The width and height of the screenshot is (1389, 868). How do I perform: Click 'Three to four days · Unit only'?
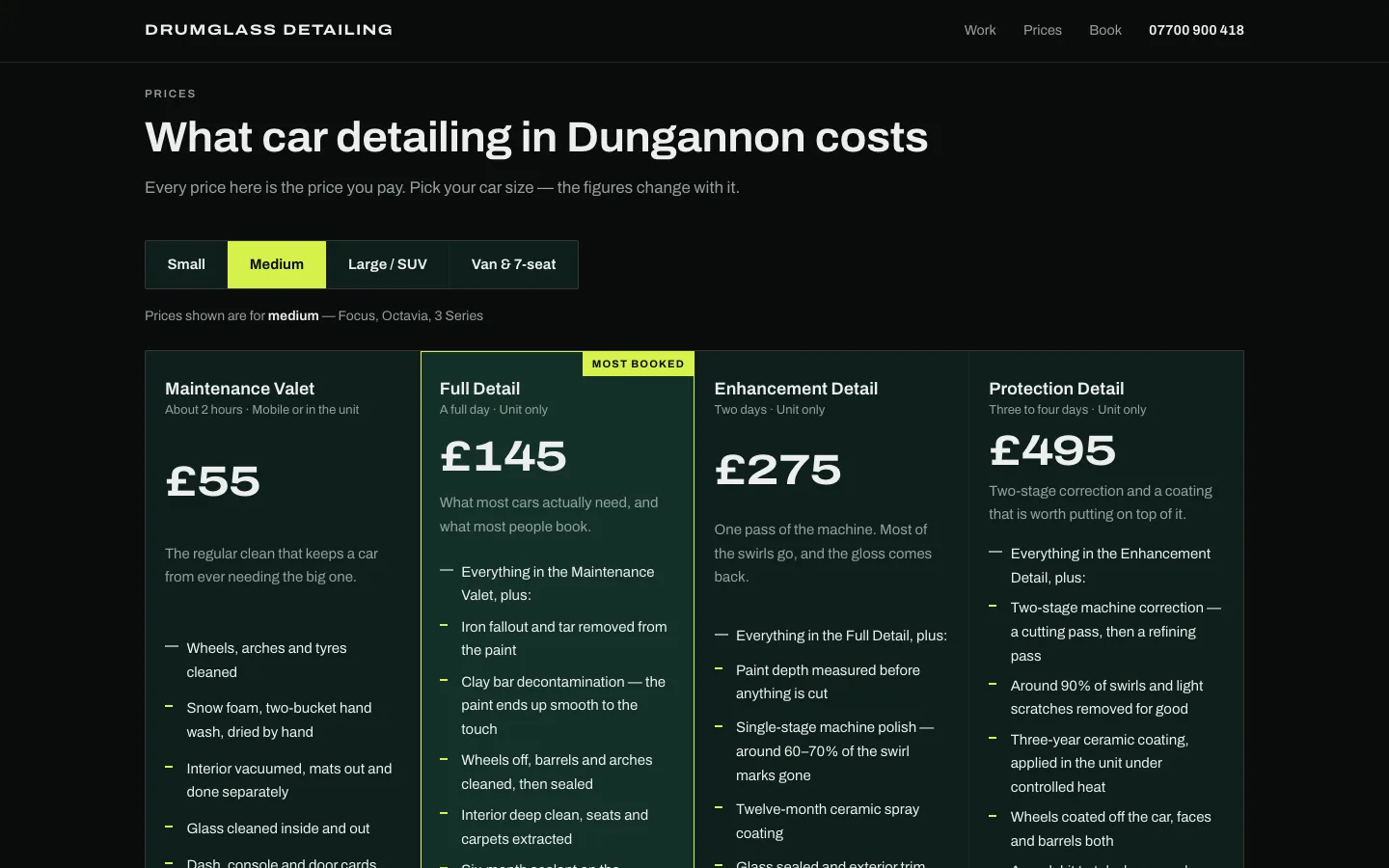pyautogui.click(x=1068, y=410)
